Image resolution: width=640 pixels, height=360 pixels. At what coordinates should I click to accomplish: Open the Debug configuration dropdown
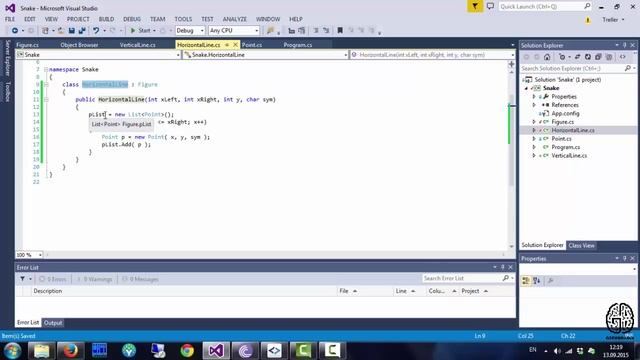pos(190,31)
